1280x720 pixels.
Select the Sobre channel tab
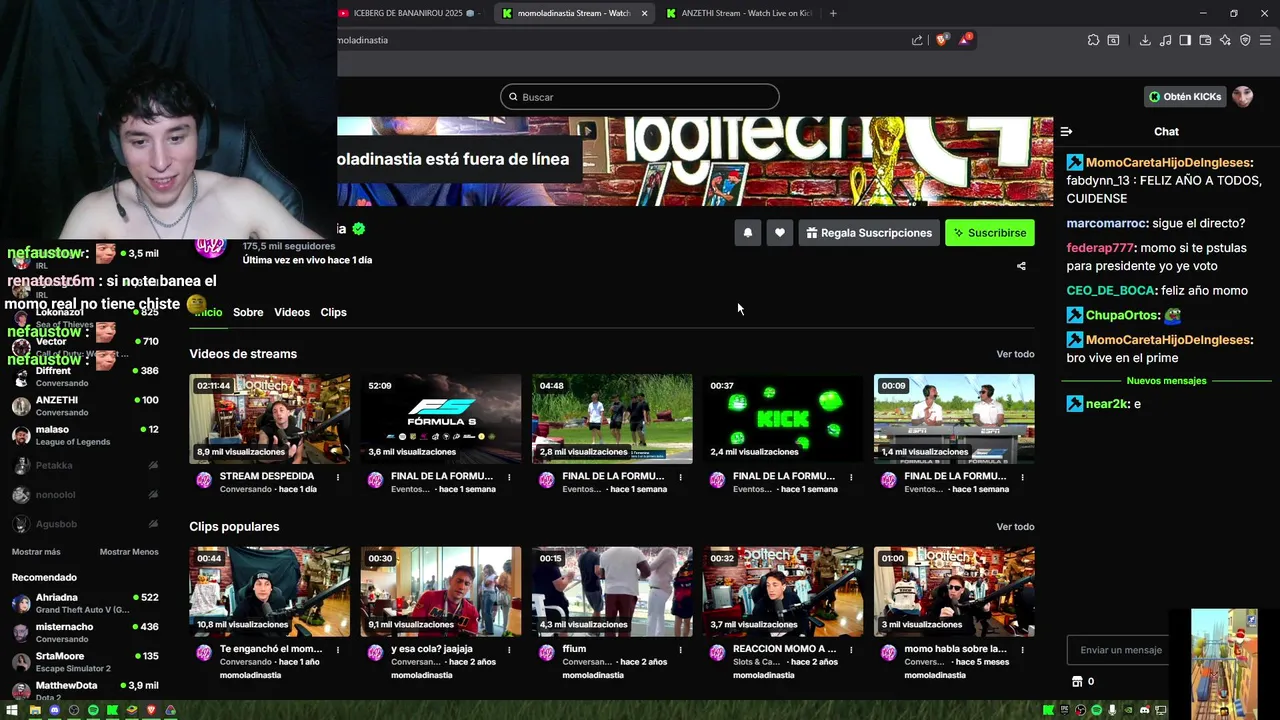point(248,312)
